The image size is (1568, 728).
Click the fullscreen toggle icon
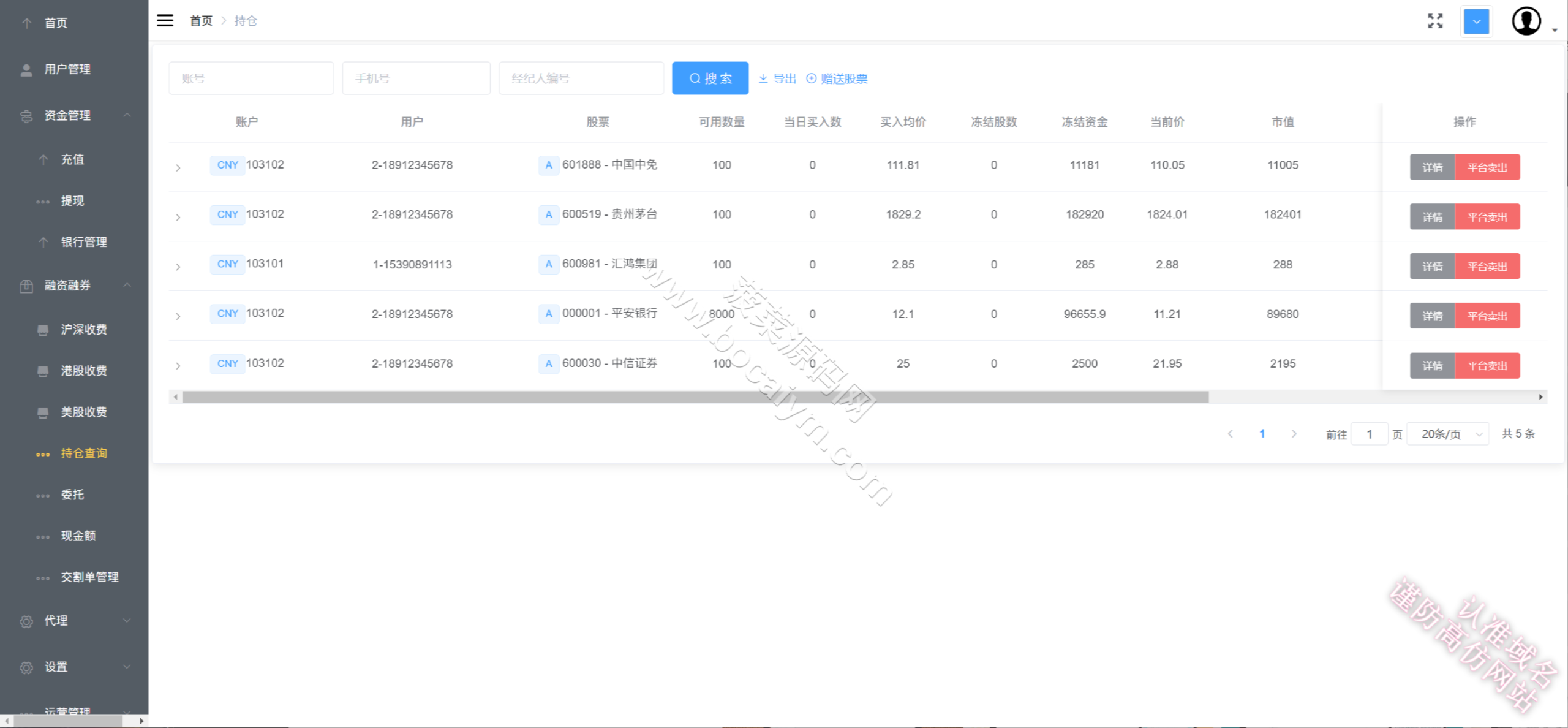click(1435, 21)
